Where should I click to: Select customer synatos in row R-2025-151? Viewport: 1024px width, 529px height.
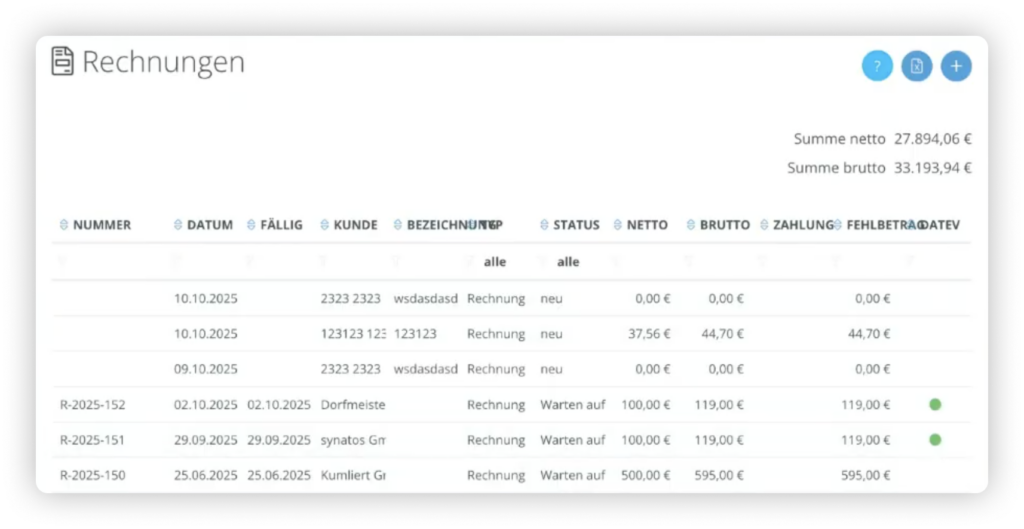pos(352,440)
